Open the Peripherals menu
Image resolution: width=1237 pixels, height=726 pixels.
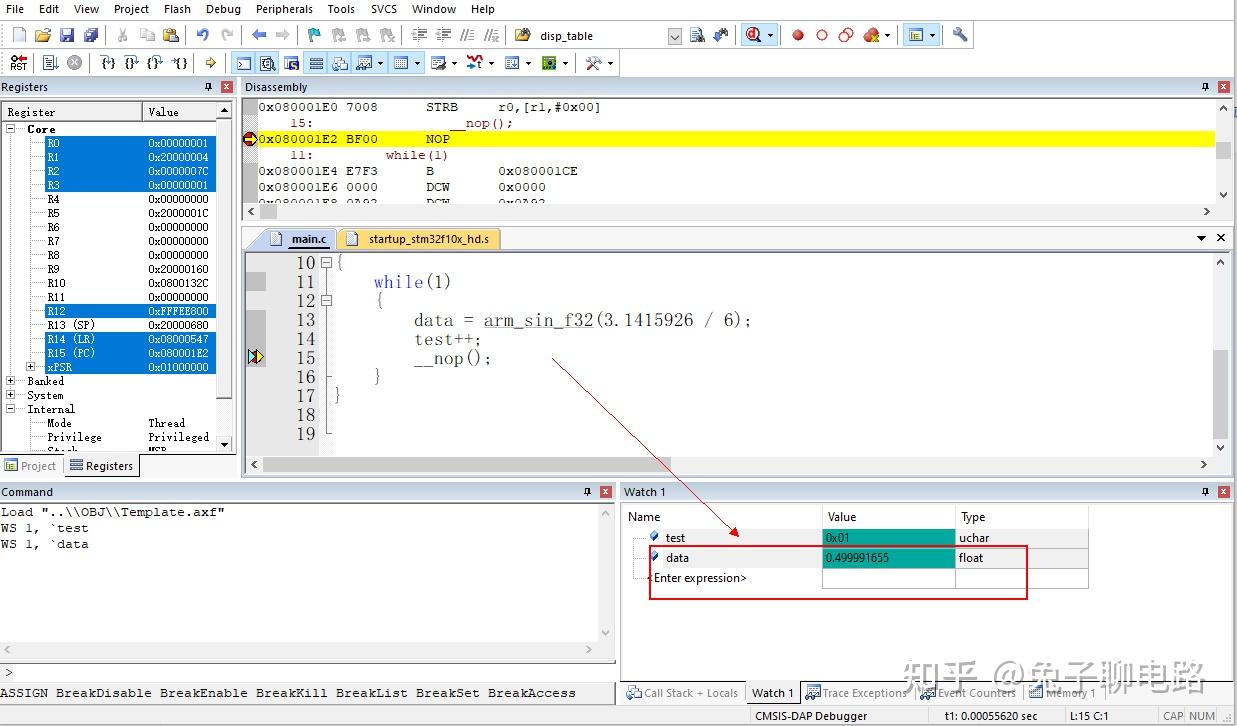284,9
